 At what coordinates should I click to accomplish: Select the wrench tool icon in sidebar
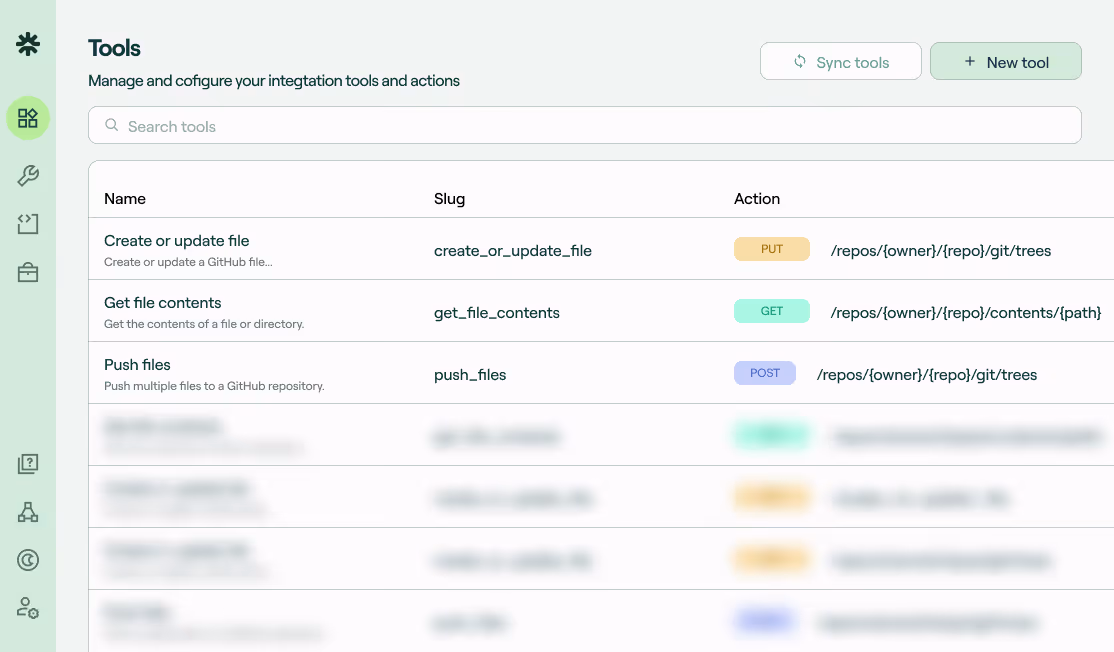click(x=27, y=174)
